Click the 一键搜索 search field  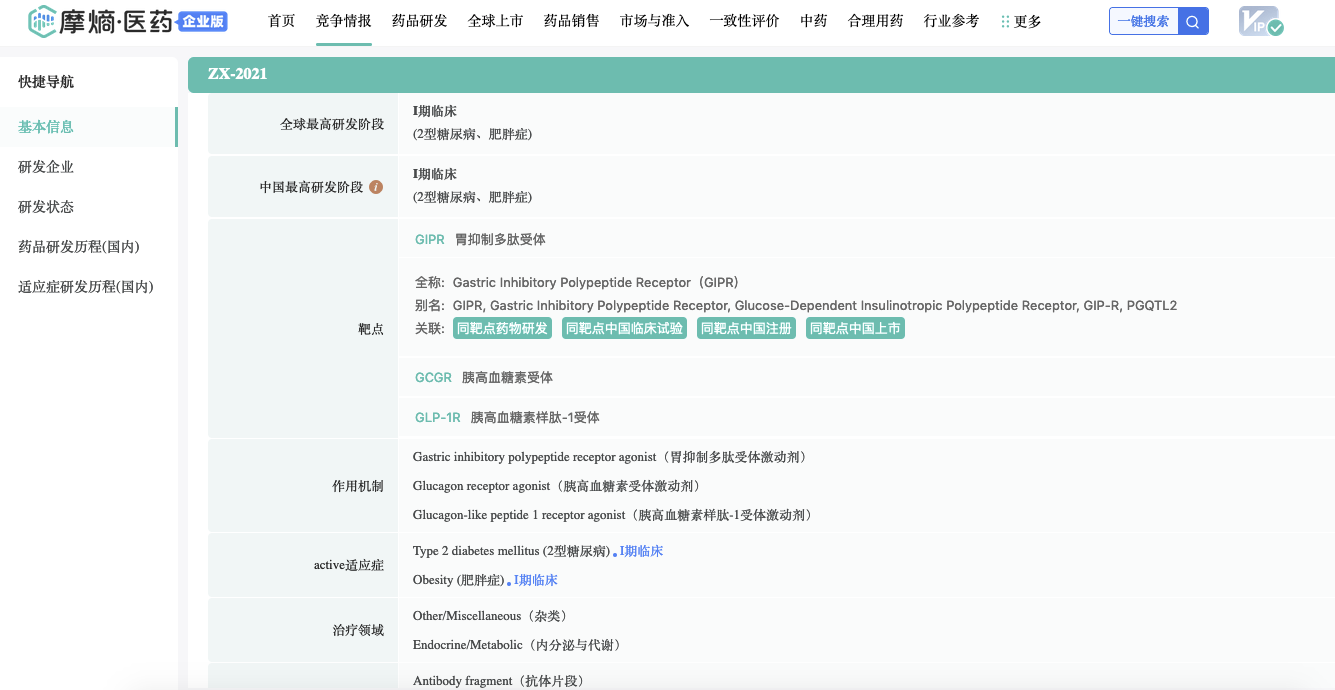[x=1143, y=22]
